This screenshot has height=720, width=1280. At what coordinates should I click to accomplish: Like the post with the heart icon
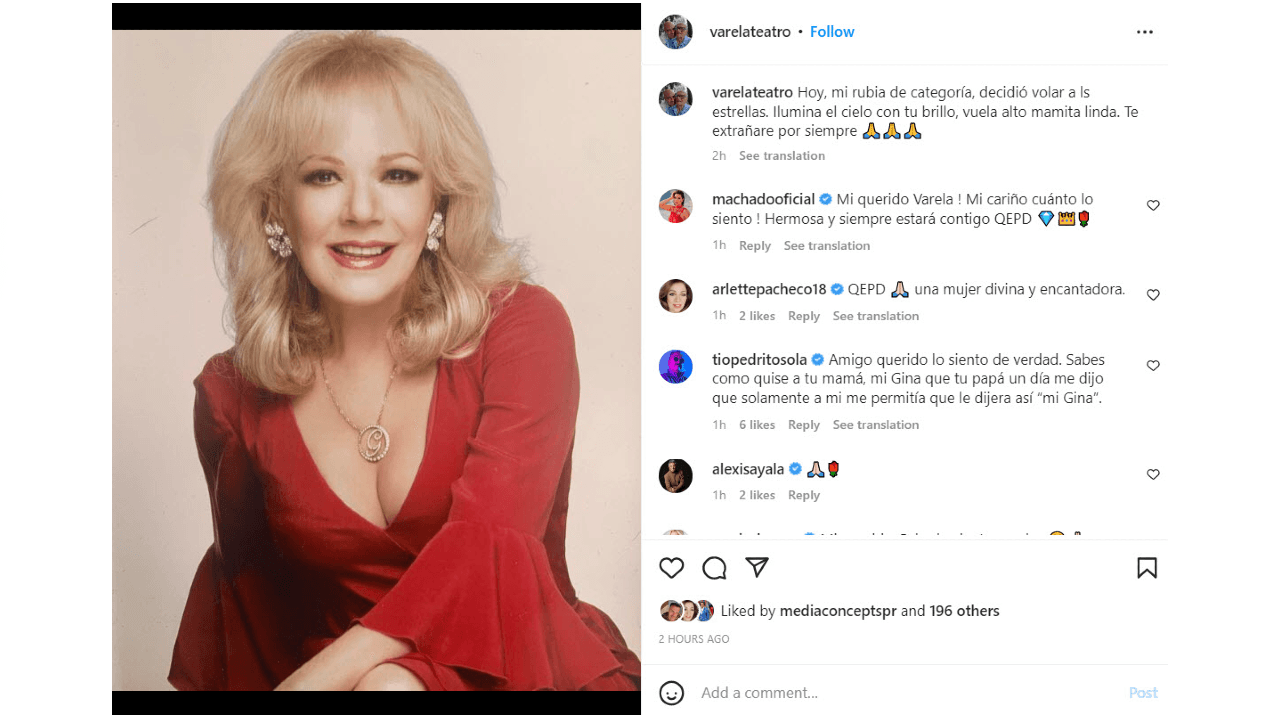(x=671, y=568)
